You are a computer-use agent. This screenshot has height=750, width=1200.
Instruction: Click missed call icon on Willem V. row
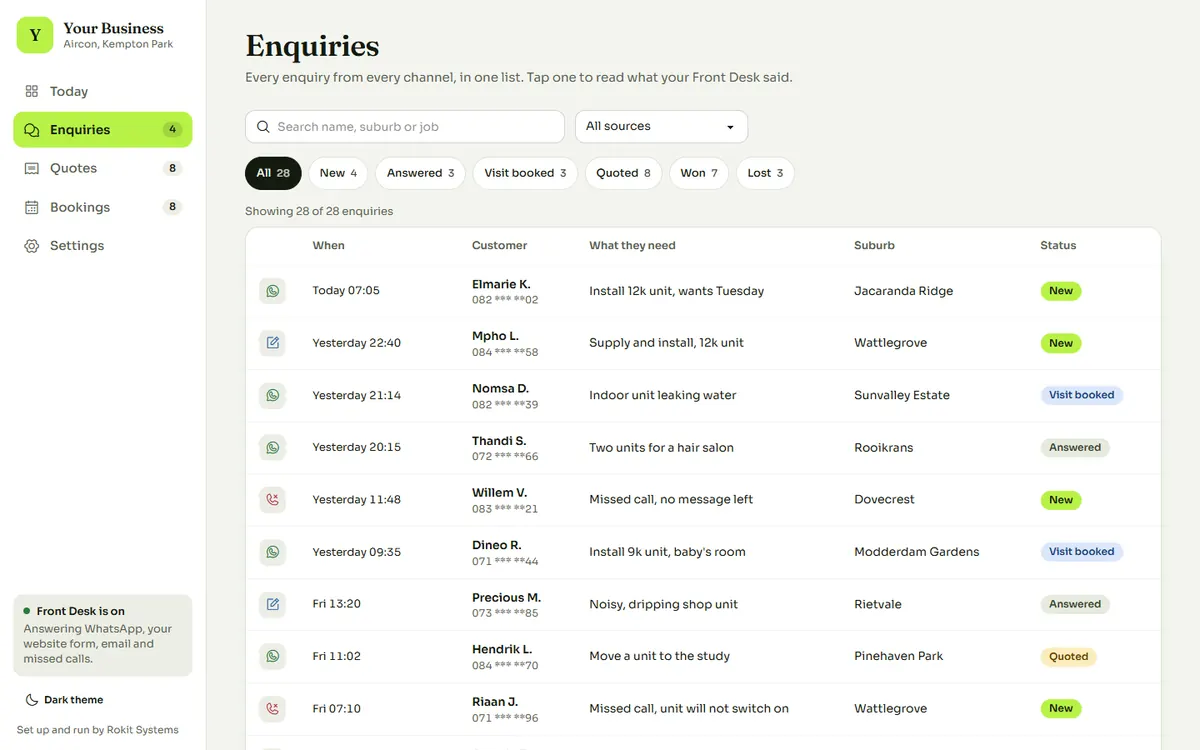pyautogui.click(x=273, y=500)
